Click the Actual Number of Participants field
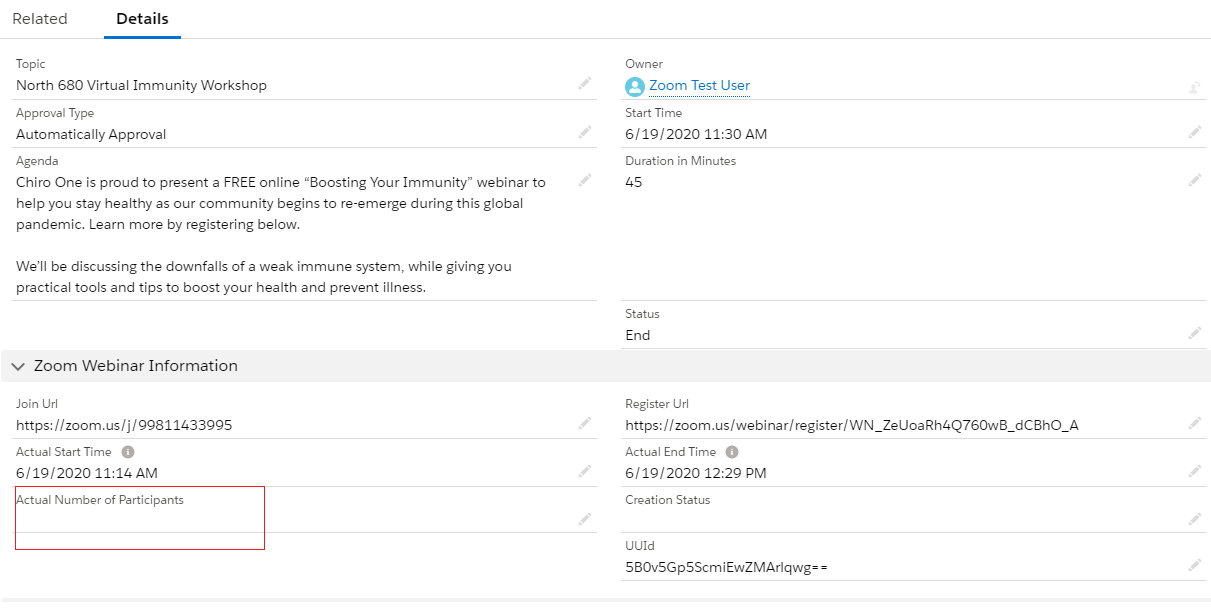This screenshot has width=1211, height=614. (139, 517)
